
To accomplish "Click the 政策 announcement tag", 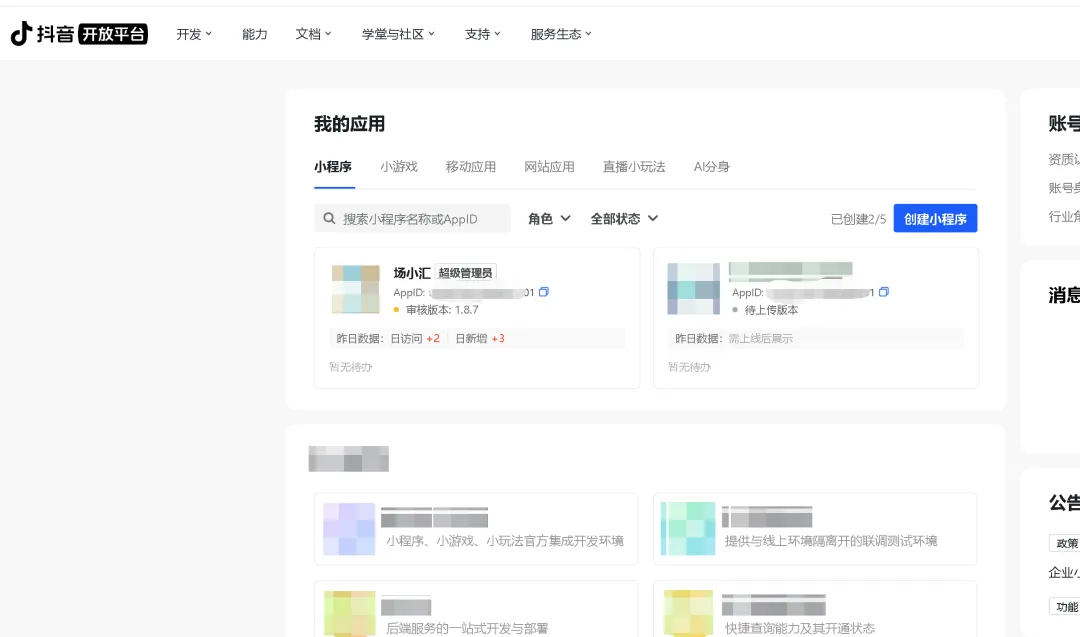I will 1065,543.
